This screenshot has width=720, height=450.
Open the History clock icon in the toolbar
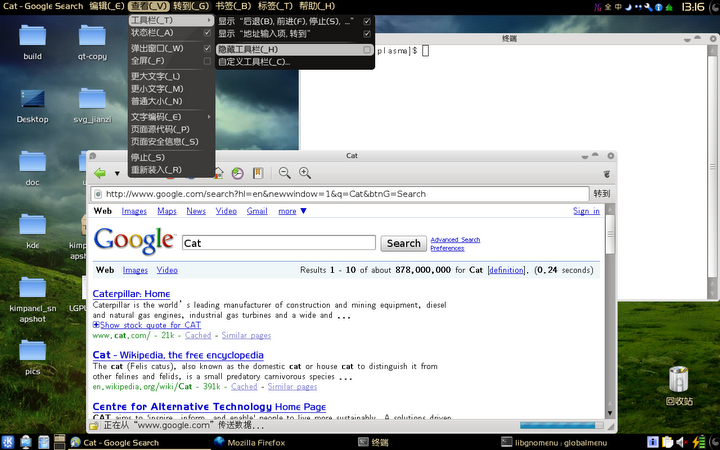point(237,173)
